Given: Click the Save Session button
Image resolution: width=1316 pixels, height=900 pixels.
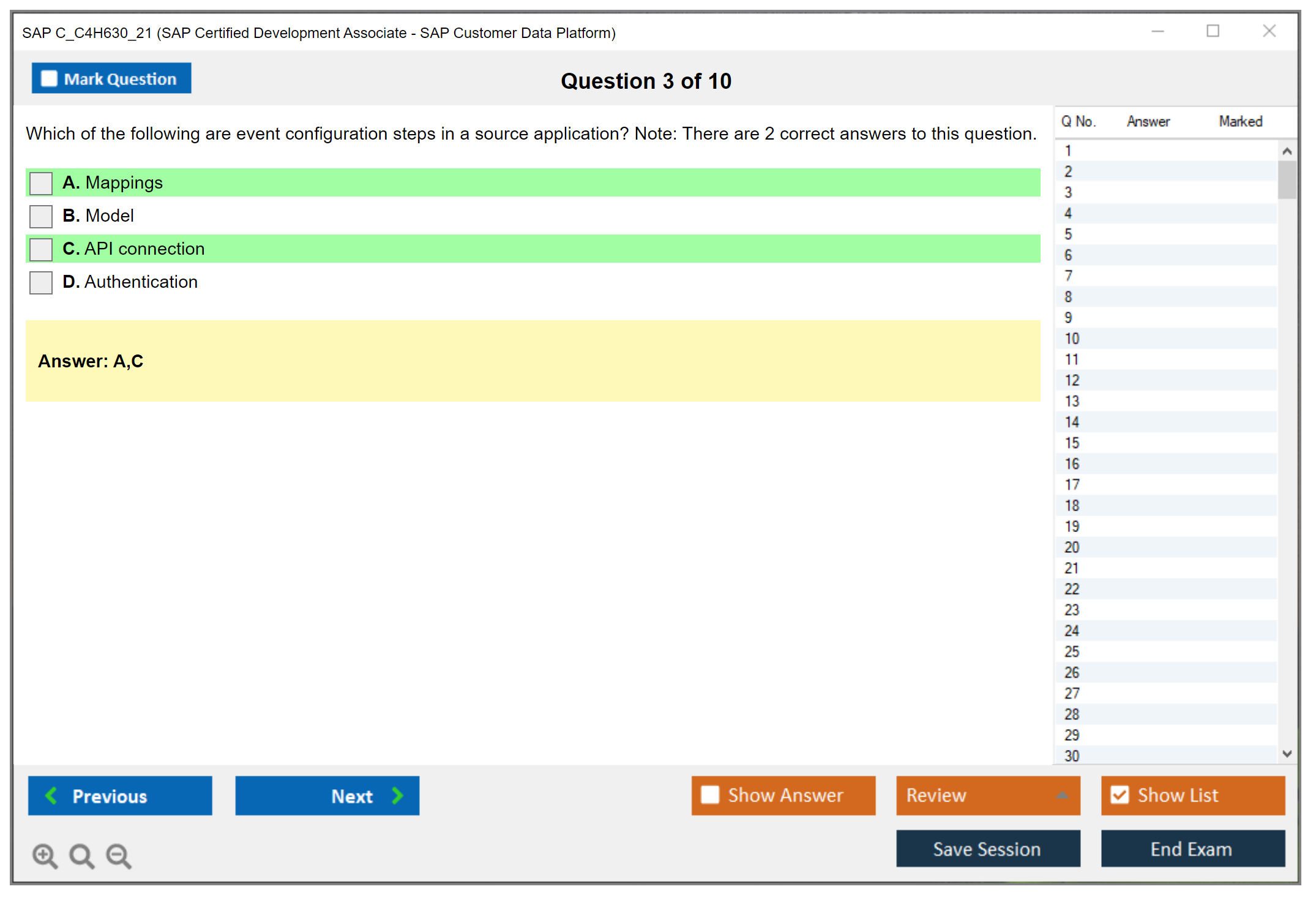Looking at the screenshot, I should [x=987, y=849].
